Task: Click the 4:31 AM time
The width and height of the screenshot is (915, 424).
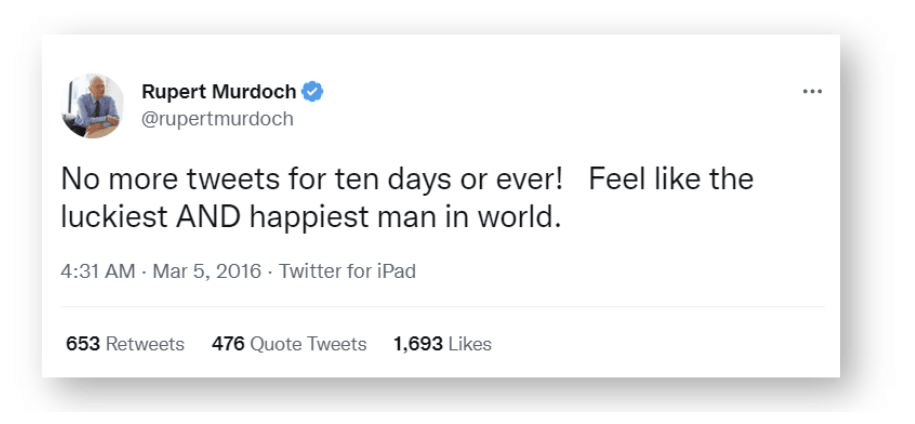Action: (97, 271)
